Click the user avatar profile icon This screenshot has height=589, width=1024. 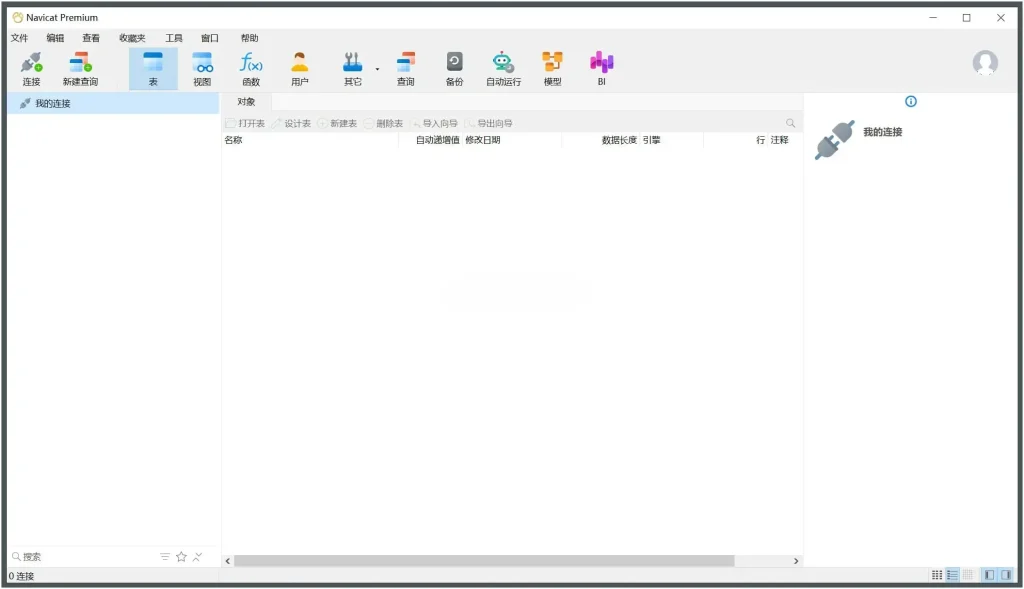[x=985, y=63]
